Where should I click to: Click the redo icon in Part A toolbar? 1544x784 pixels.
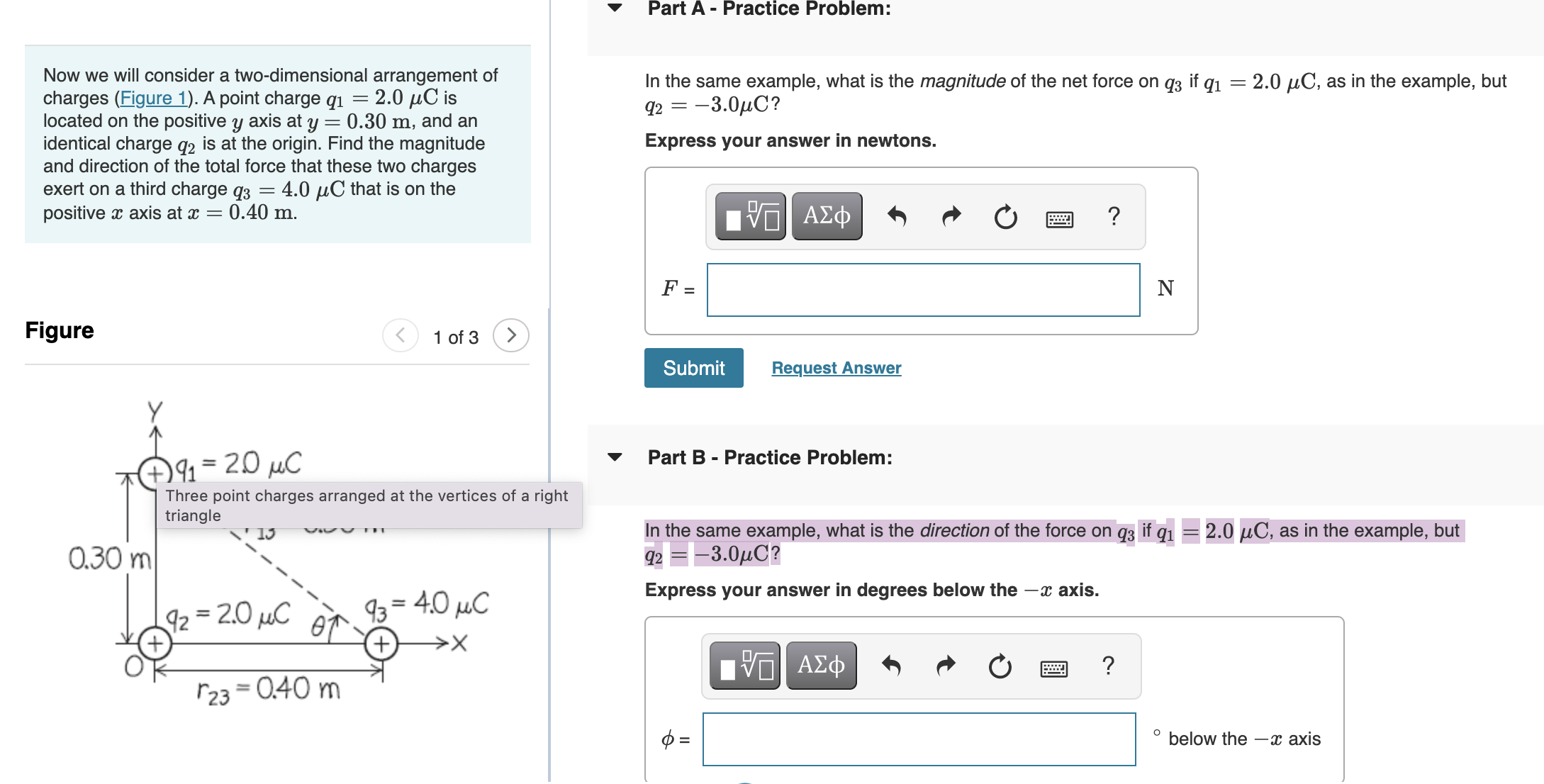pos(951,217)
